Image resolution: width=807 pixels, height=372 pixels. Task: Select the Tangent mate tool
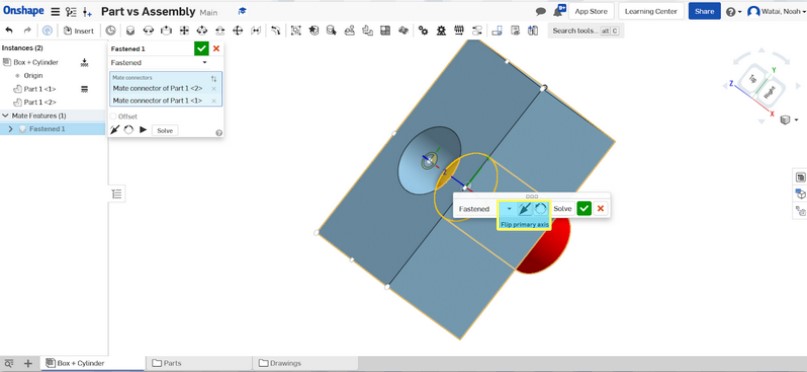tap(276, 30)
